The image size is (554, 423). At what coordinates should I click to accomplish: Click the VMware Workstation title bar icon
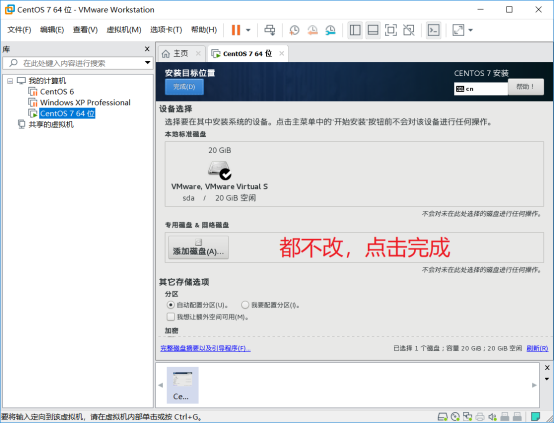pos(10,10)
